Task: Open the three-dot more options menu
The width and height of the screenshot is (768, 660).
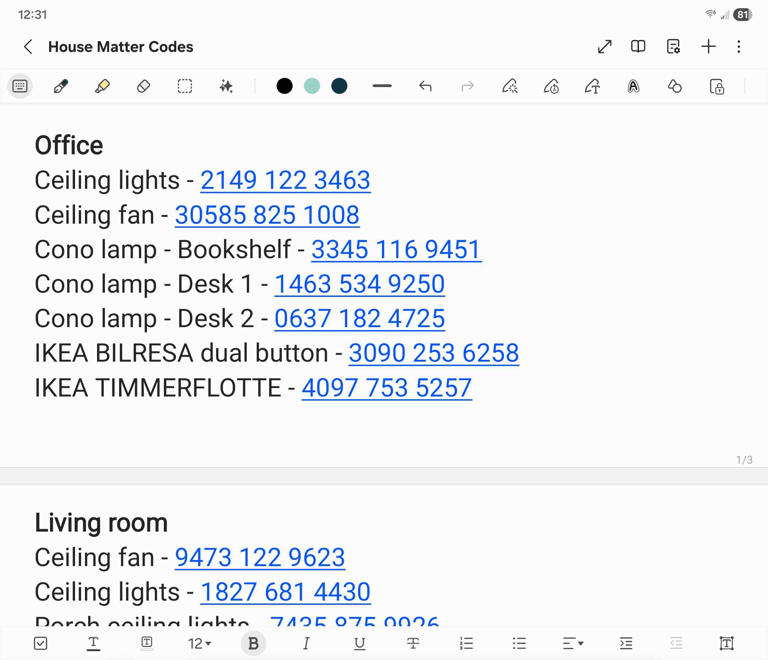Action: 739,47
